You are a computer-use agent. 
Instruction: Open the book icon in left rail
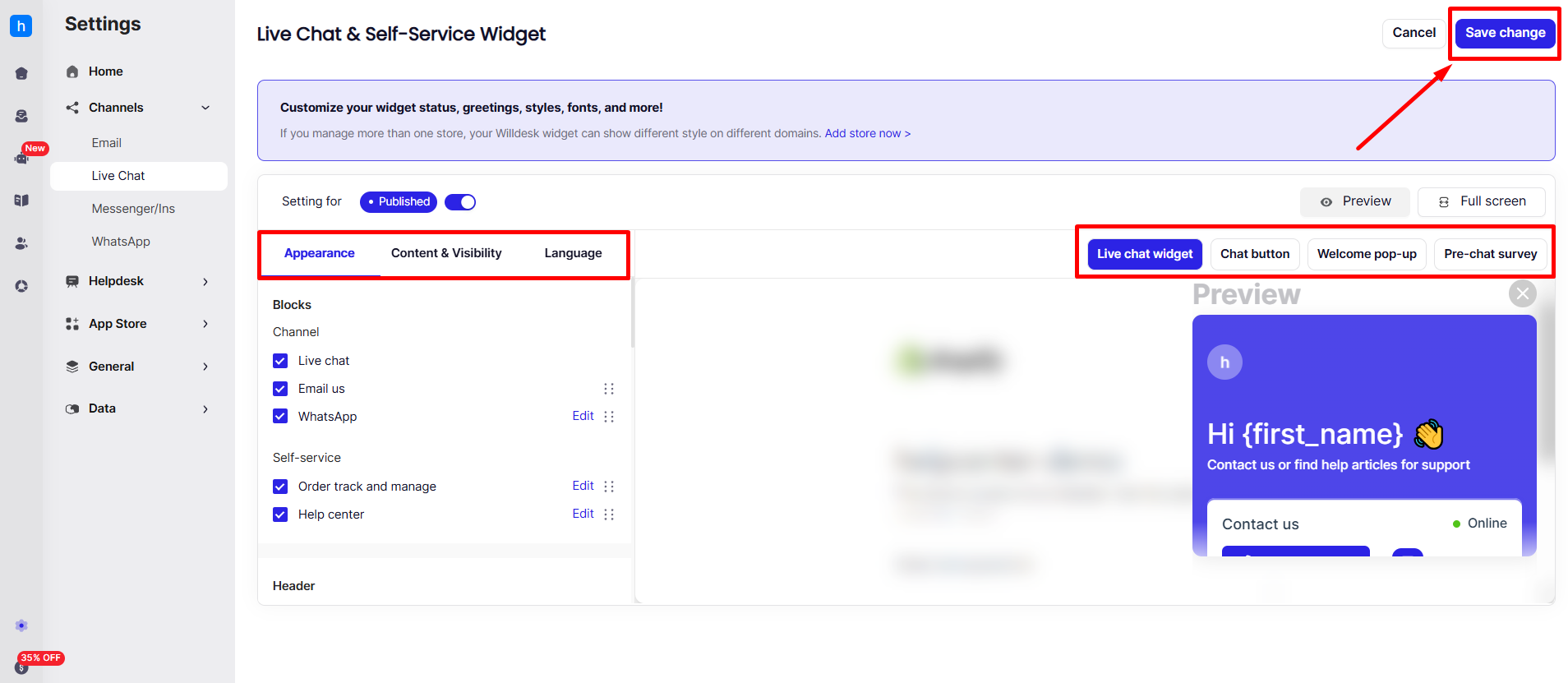pos(21,201)
